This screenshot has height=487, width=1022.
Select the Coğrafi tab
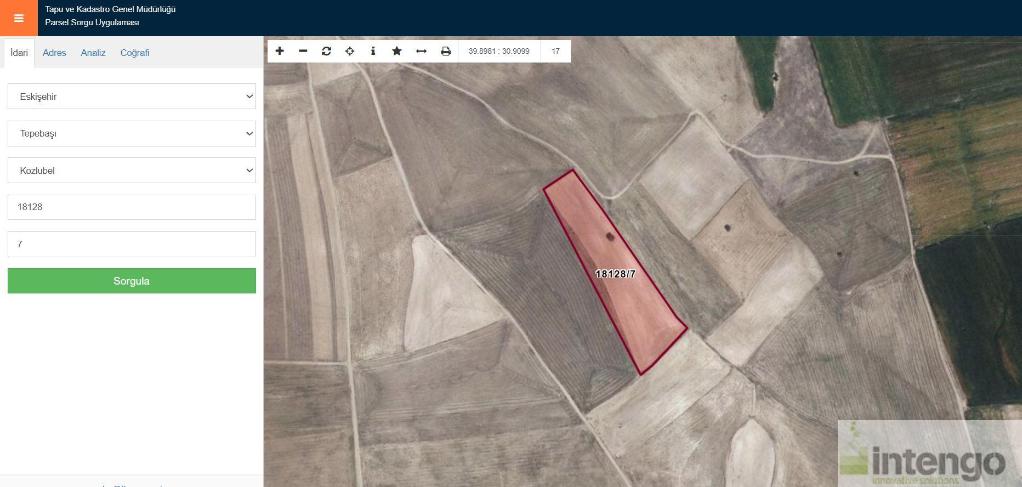[x=135, y=53]
